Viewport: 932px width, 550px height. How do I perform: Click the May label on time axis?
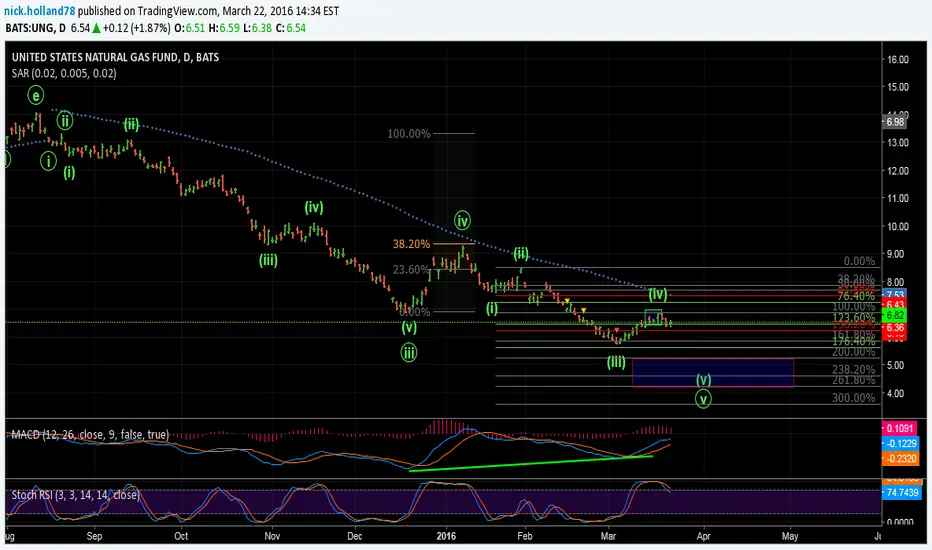pyautogui.click(x=790, y=536)
